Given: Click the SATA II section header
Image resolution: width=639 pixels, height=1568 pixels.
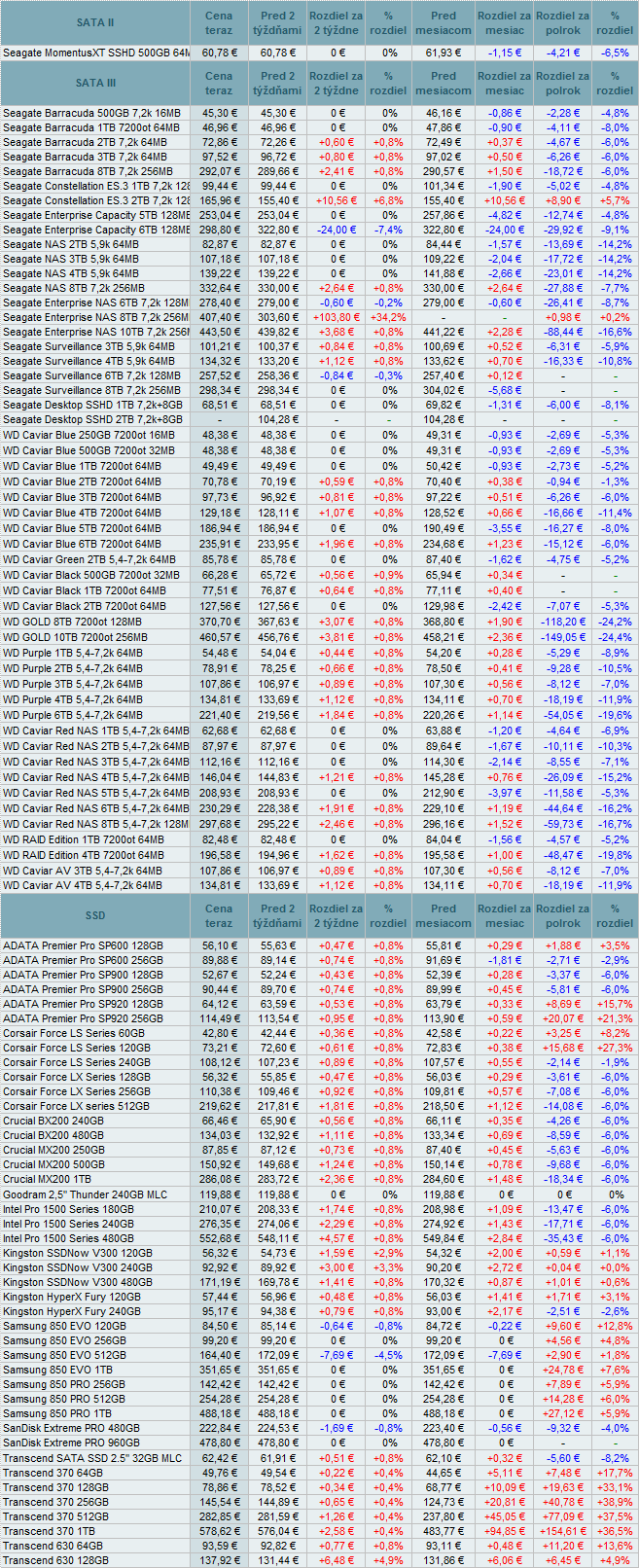Looking at the screenshot, I should coord(95,21).
